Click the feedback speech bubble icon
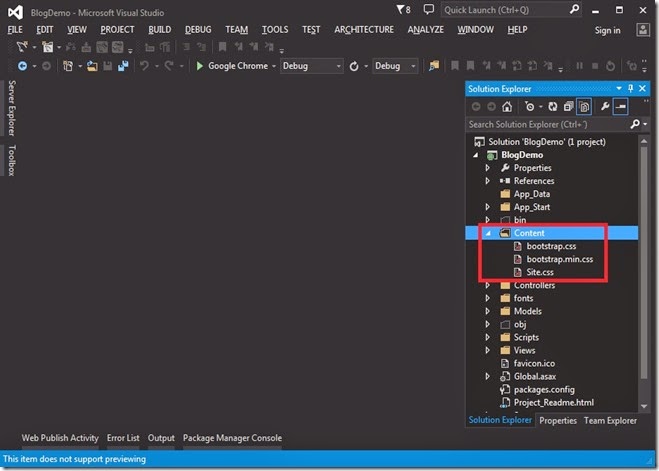This screenshot has width=659, height=471. pyautogui.click(x=428, y=9)
